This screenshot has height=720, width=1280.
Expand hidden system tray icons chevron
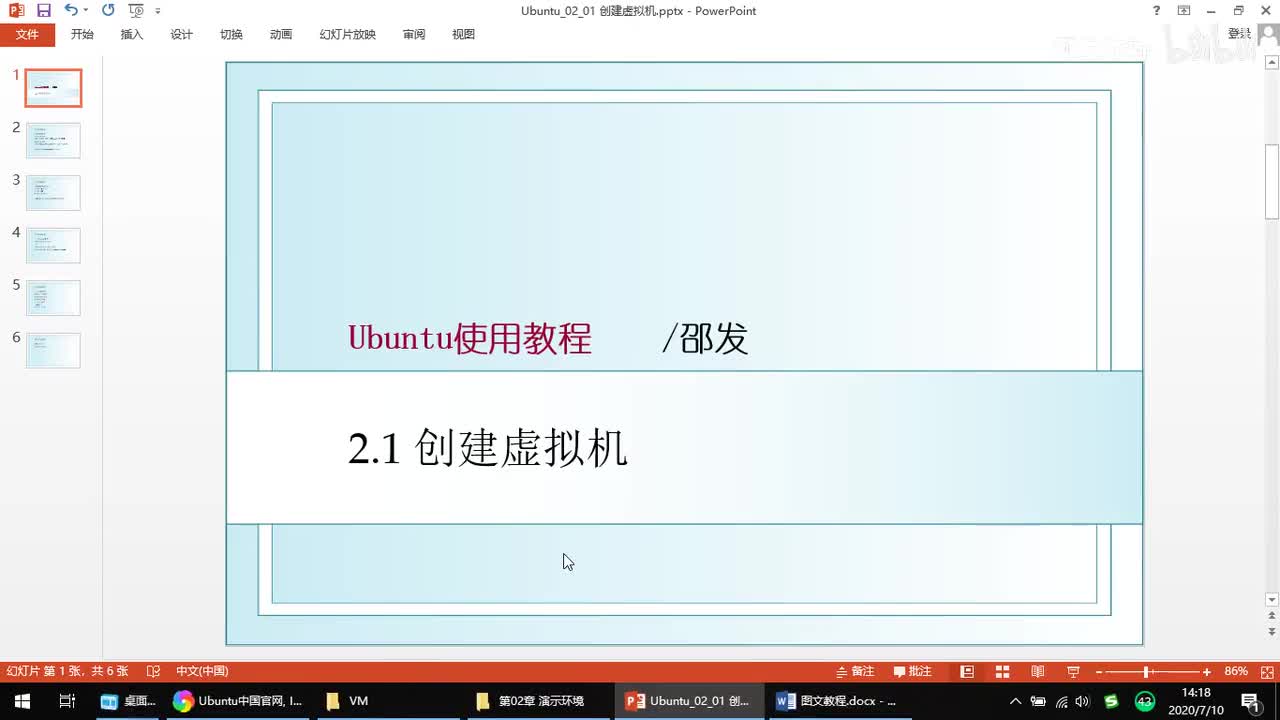1015,701
